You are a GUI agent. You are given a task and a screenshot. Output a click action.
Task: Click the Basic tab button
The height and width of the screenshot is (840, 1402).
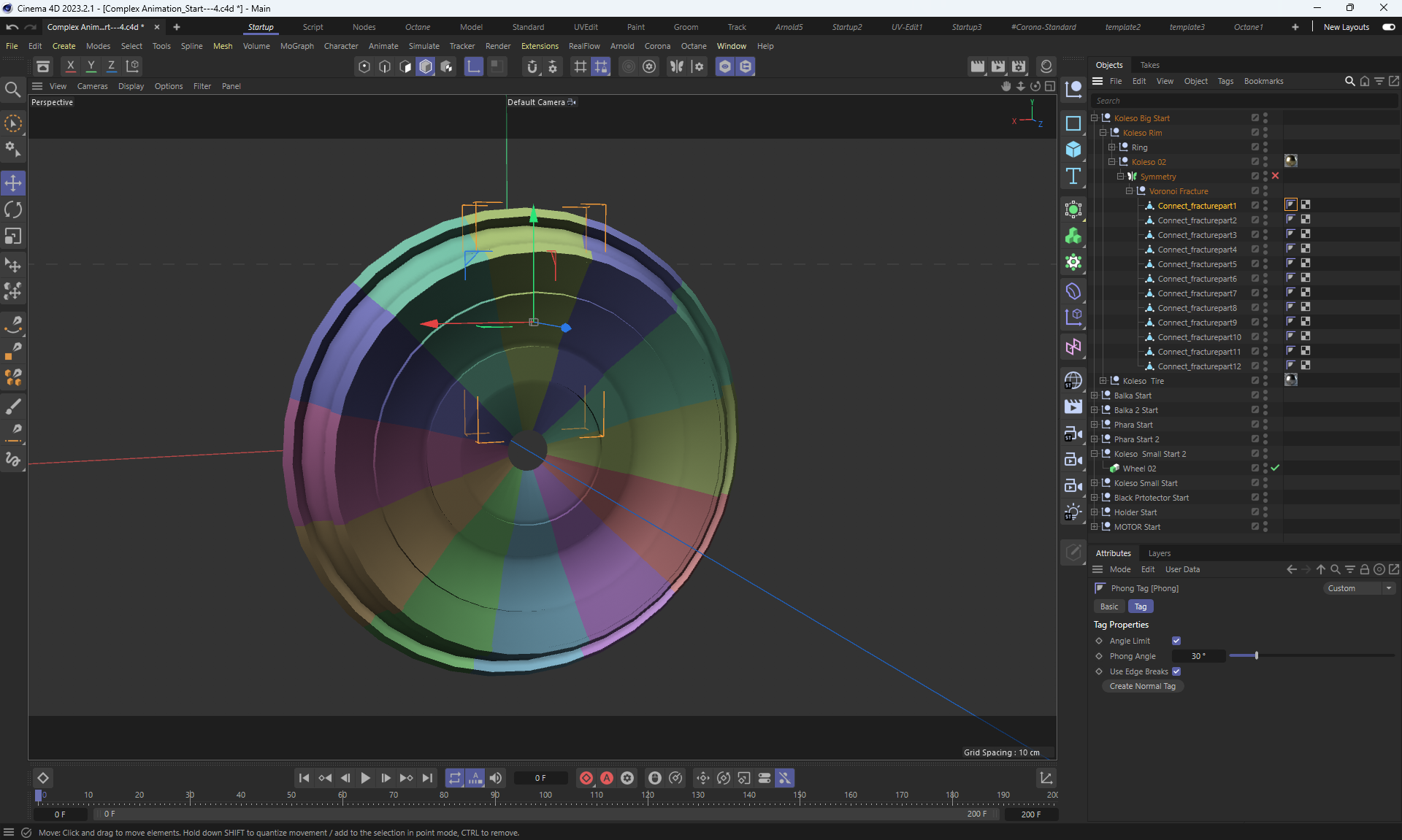(x=1108, y=606)
